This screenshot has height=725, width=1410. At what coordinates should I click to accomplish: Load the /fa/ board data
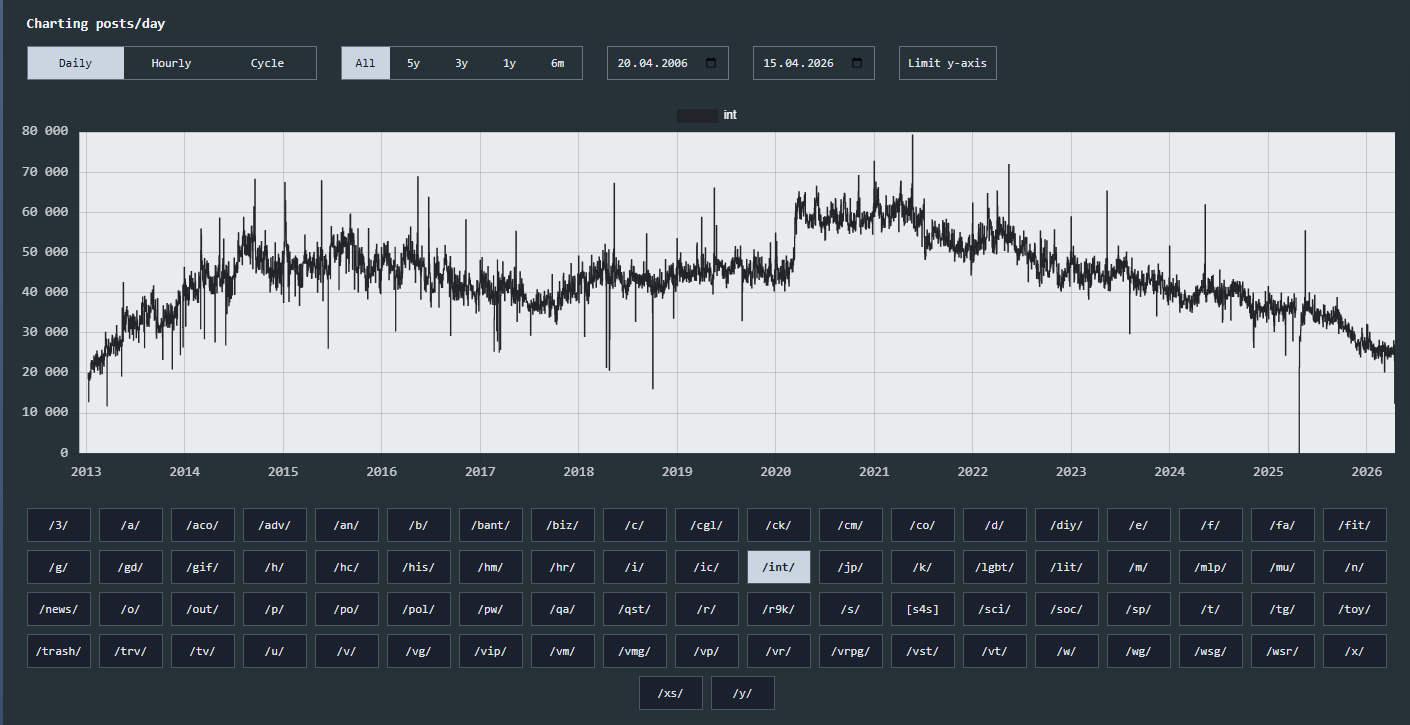click(x=1284, y=525)
